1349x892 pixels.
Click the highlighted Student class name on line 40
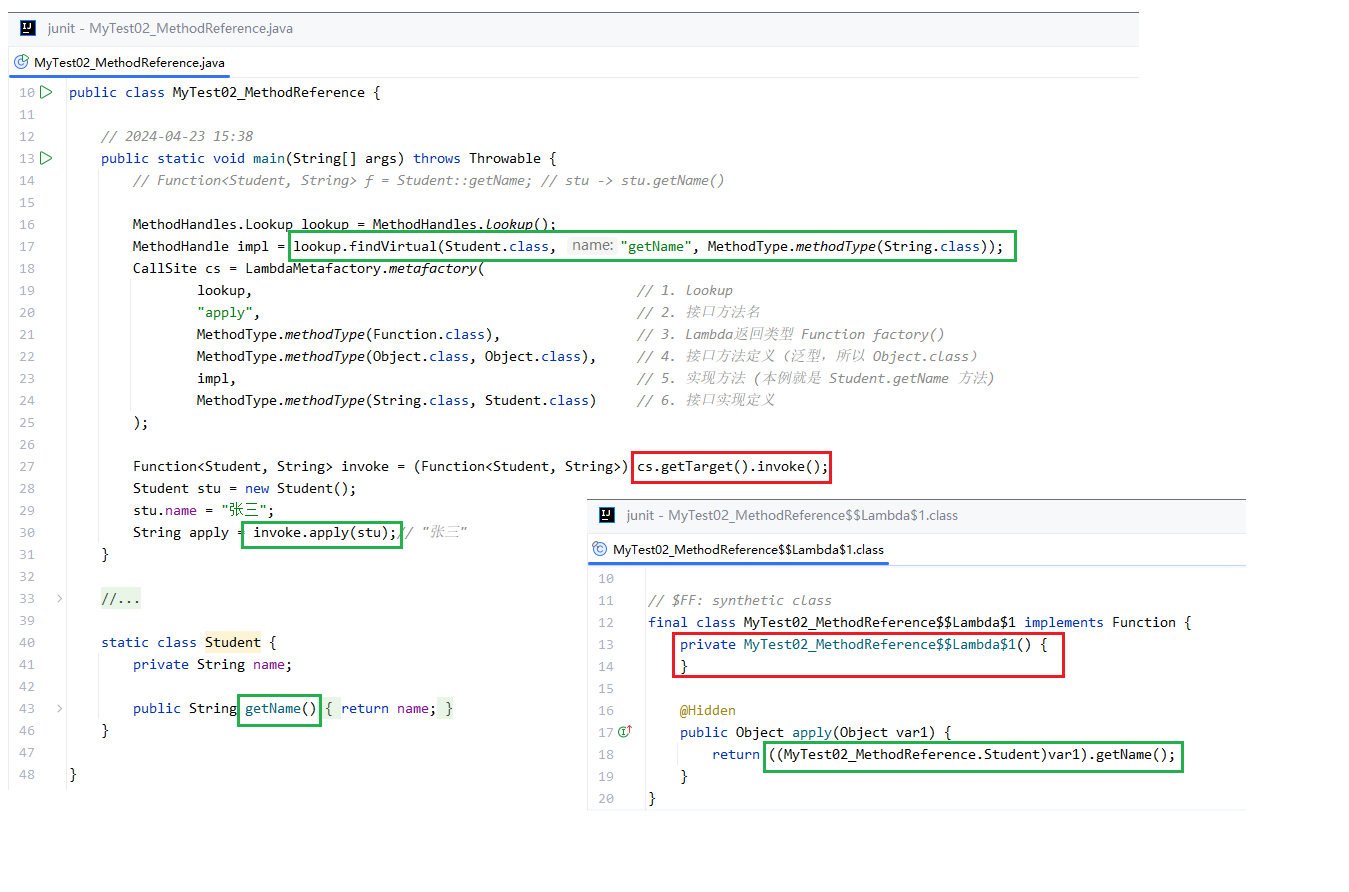tap(233, 642)
